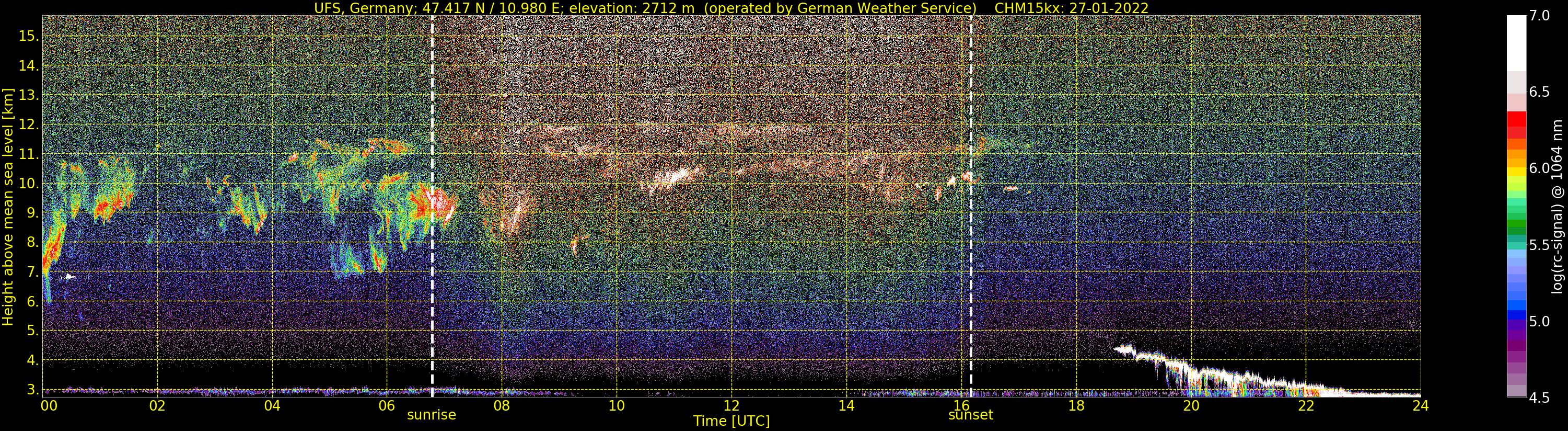
Task: Click the colorbar '7.0' value label
Action: tap(1539, 15)
